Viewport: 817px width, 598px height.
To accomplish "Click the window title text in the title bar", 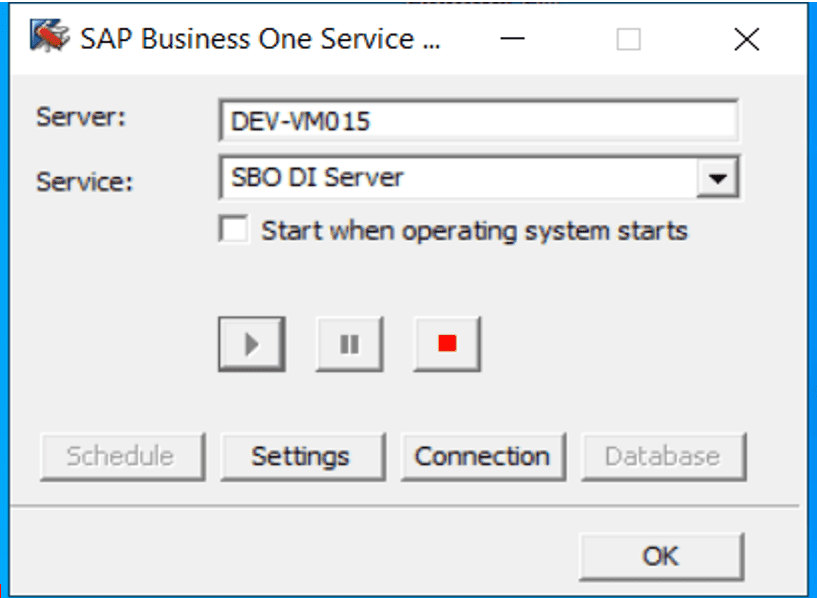I will click(x=260, y=39).
